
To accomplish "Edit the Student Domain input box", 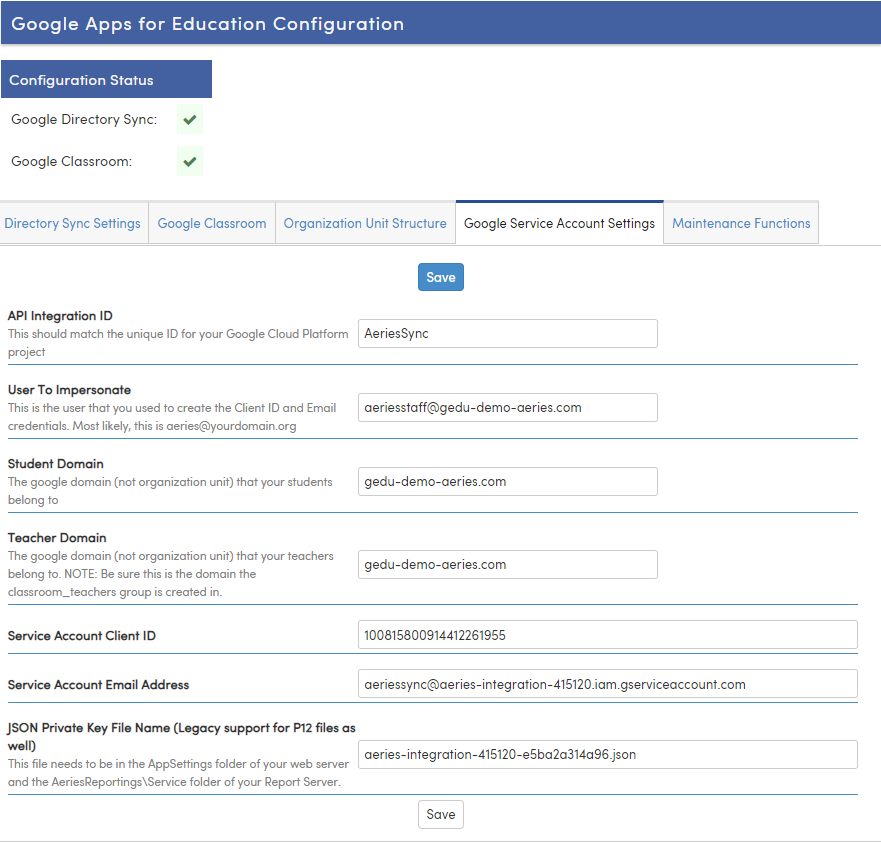I will pos(508,481).
